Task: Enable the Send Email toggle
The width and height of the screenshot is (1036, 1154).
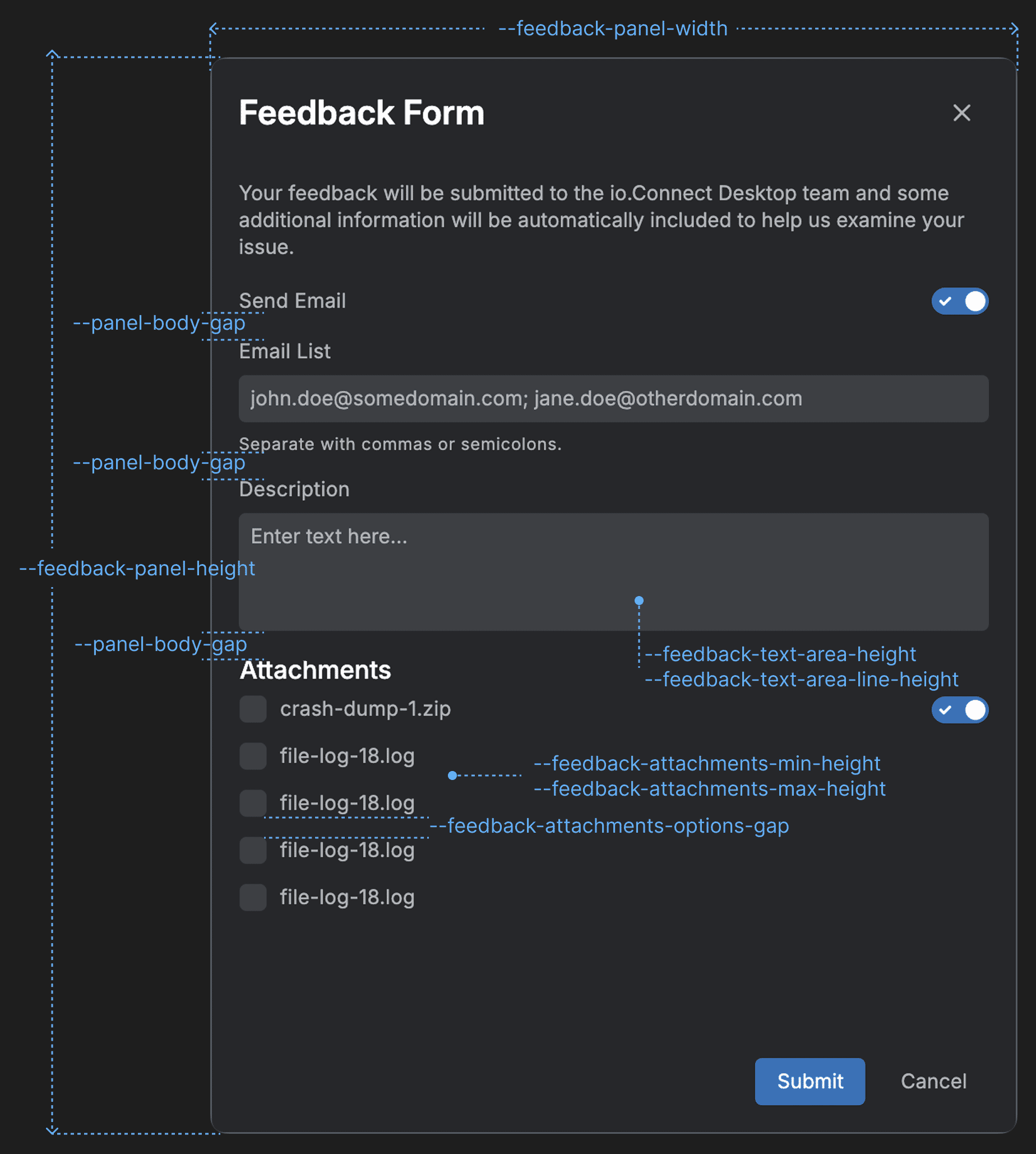Action: click(960, 301)
